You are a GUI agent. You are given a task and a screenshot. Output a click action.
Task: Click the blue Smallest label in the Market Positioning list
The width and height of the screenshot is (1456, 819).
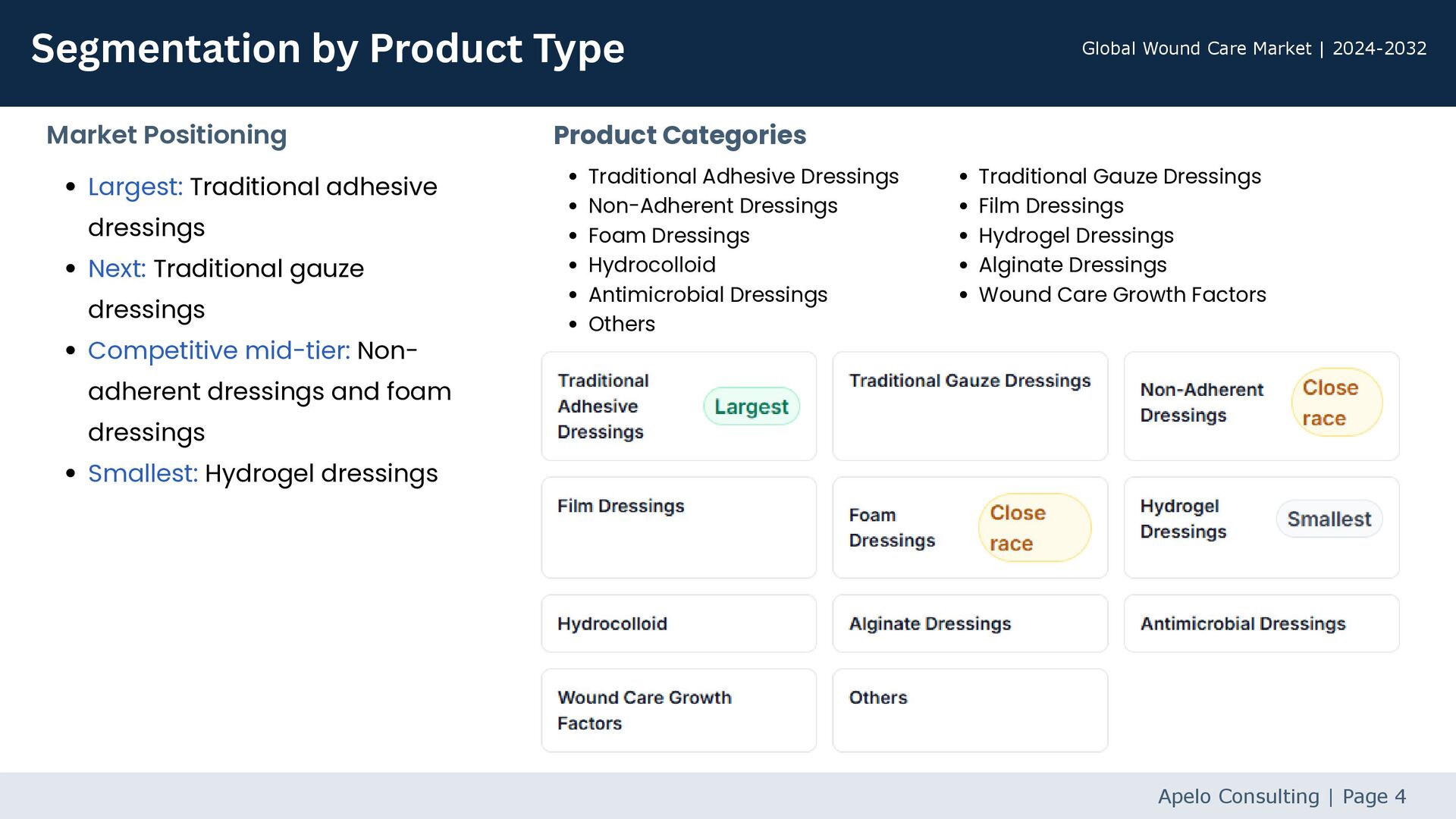coord(143,473)
